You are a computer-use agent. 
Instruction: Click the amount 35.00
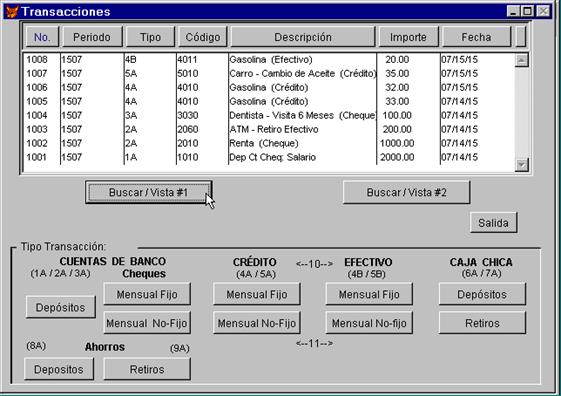397,73
